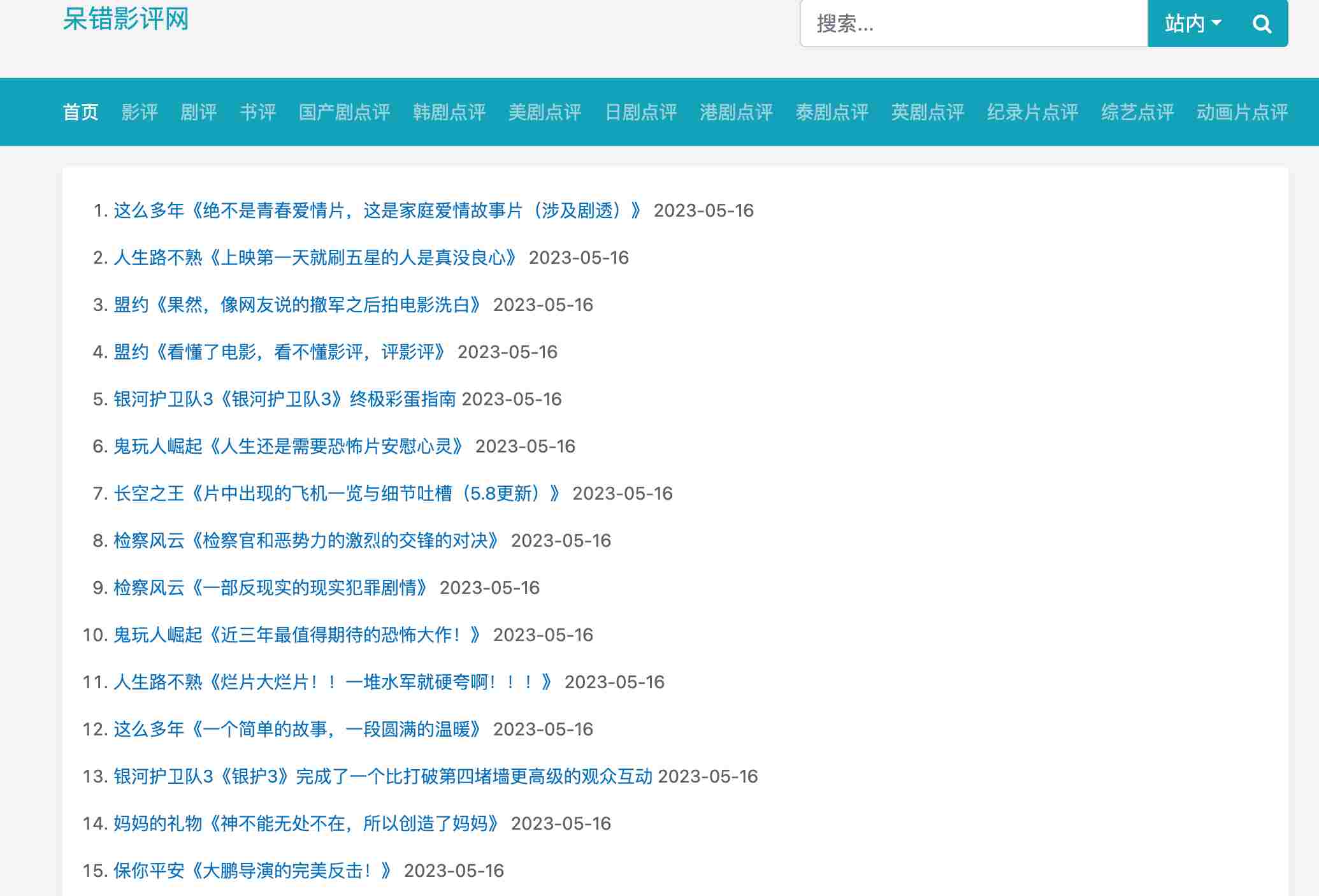
Task: Navigate to 纪录片点评 section
Action: coord(1032,112)
